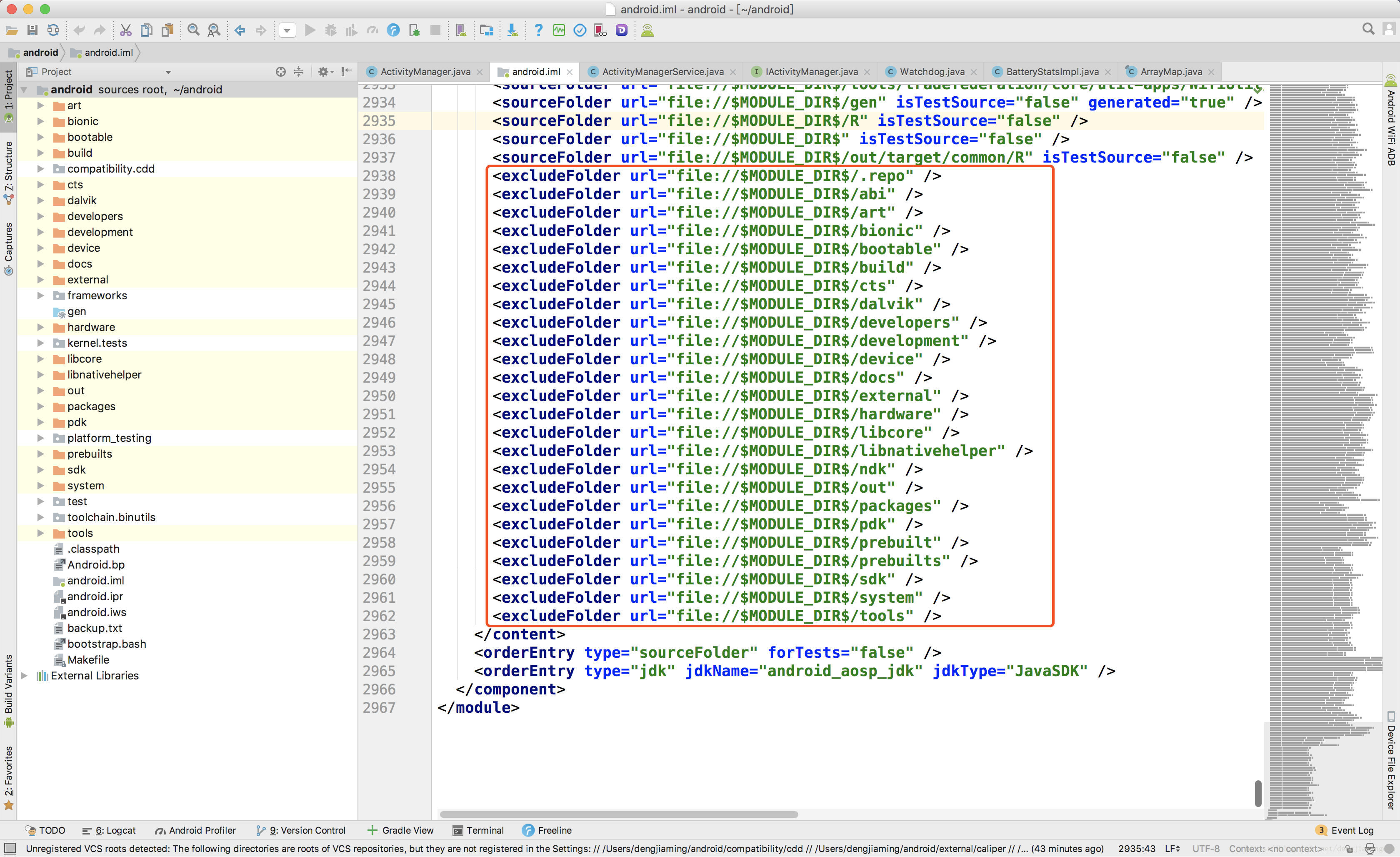
Task: Click the blue Freeline toolbar icon
Action: 393,30
